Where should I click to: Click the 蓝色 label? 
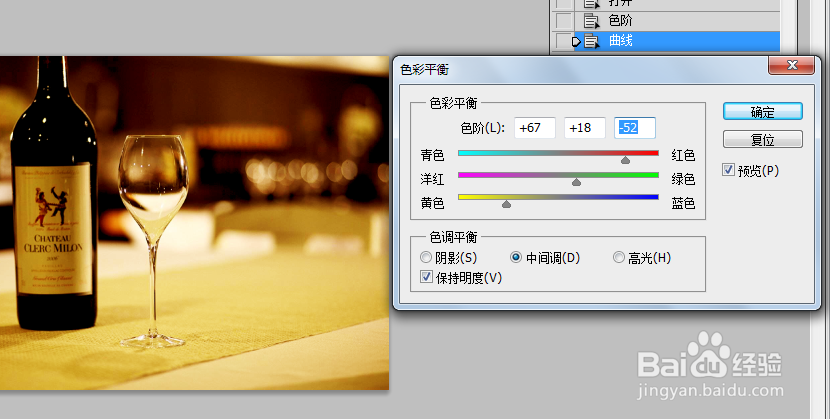pos(683,203)
